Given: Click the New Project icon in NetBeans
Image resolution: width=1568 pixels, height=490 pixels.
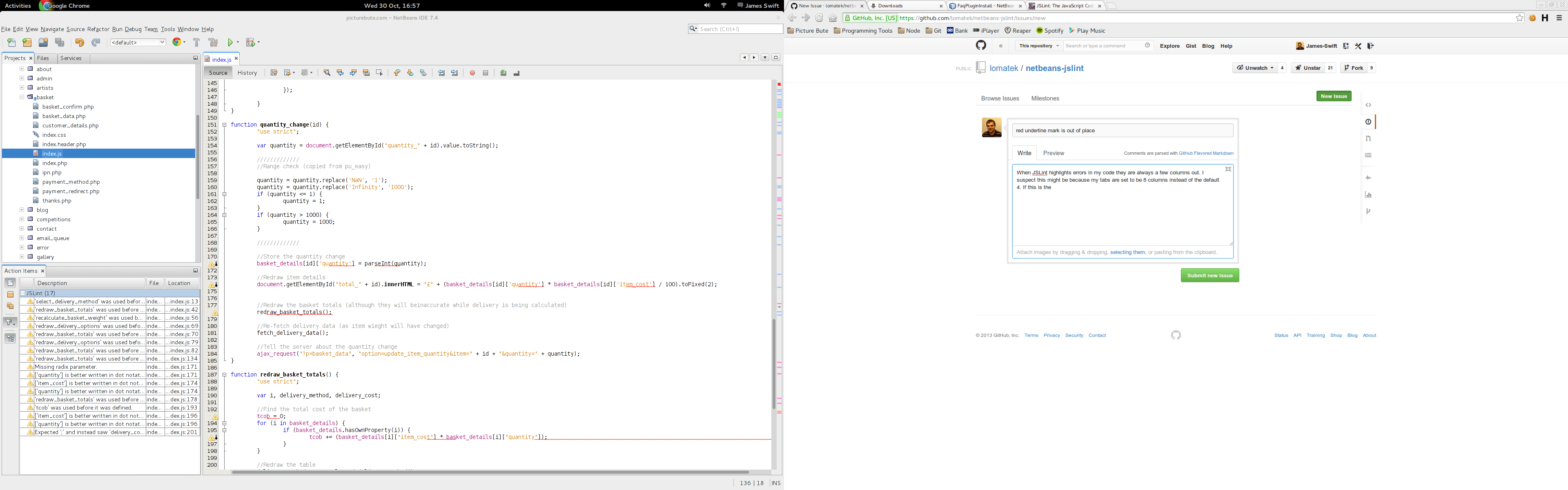Looking at the screenshot, I should (27, 42).
